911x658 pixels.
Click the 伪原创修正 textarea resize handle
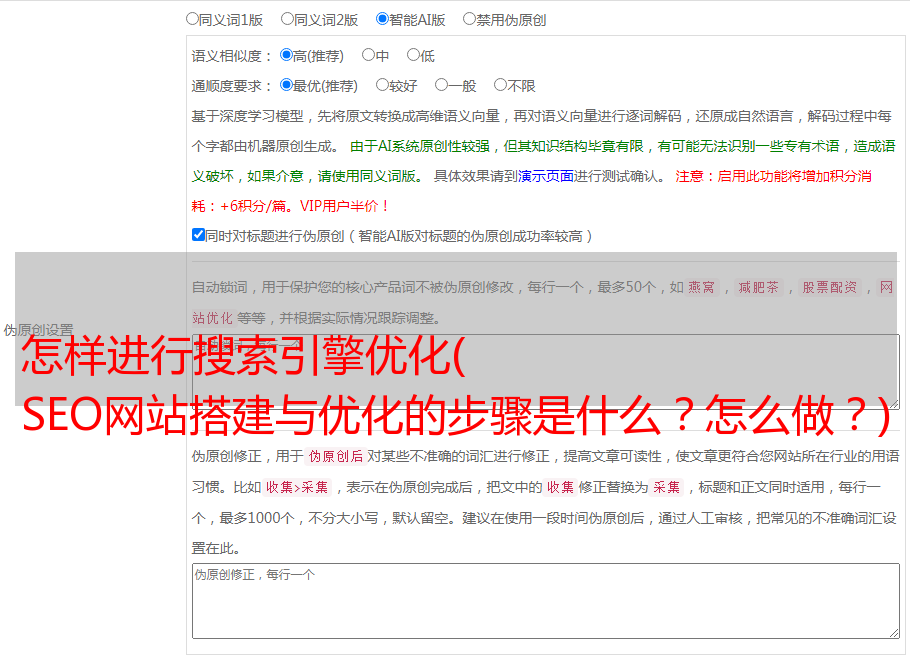pyautogui.click(x=894, y=634)
